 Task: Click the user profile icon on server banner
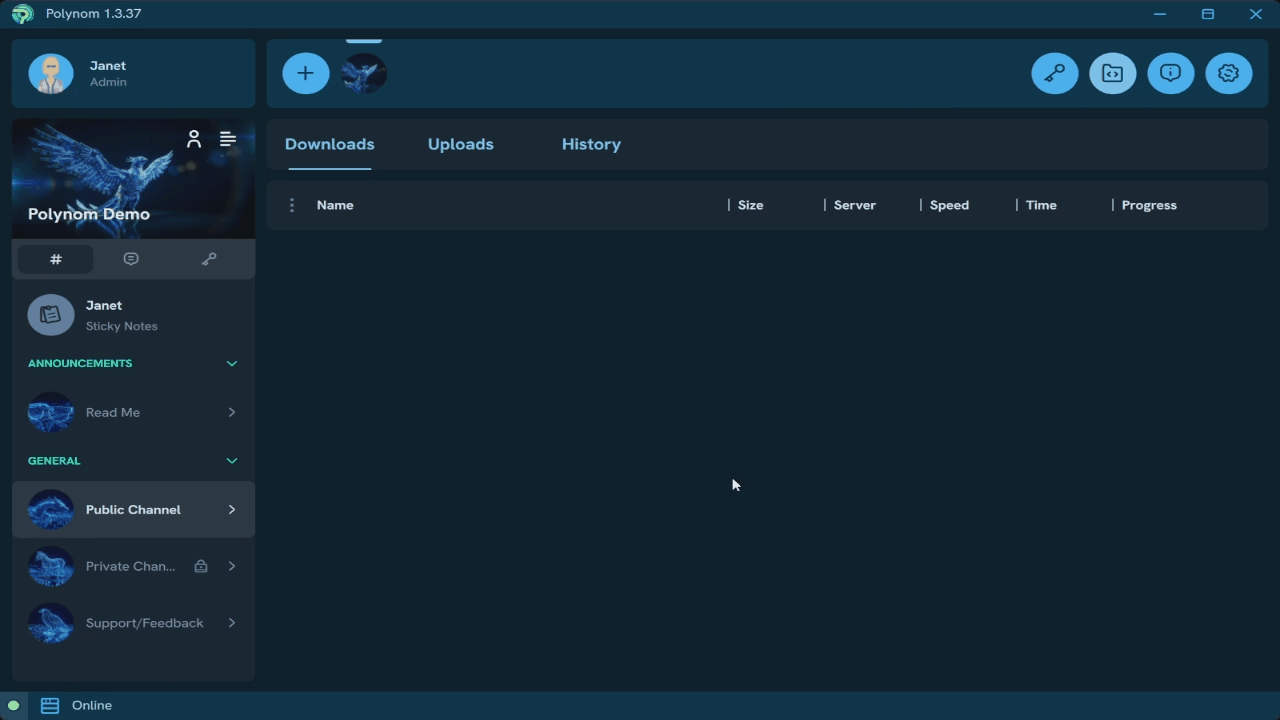(194, 139)
